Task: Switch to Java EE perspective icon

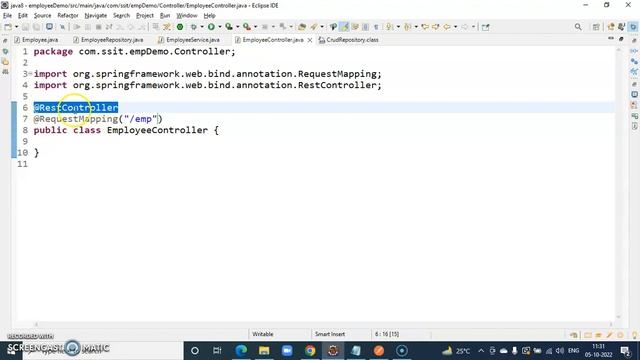Action: point(611,27)
